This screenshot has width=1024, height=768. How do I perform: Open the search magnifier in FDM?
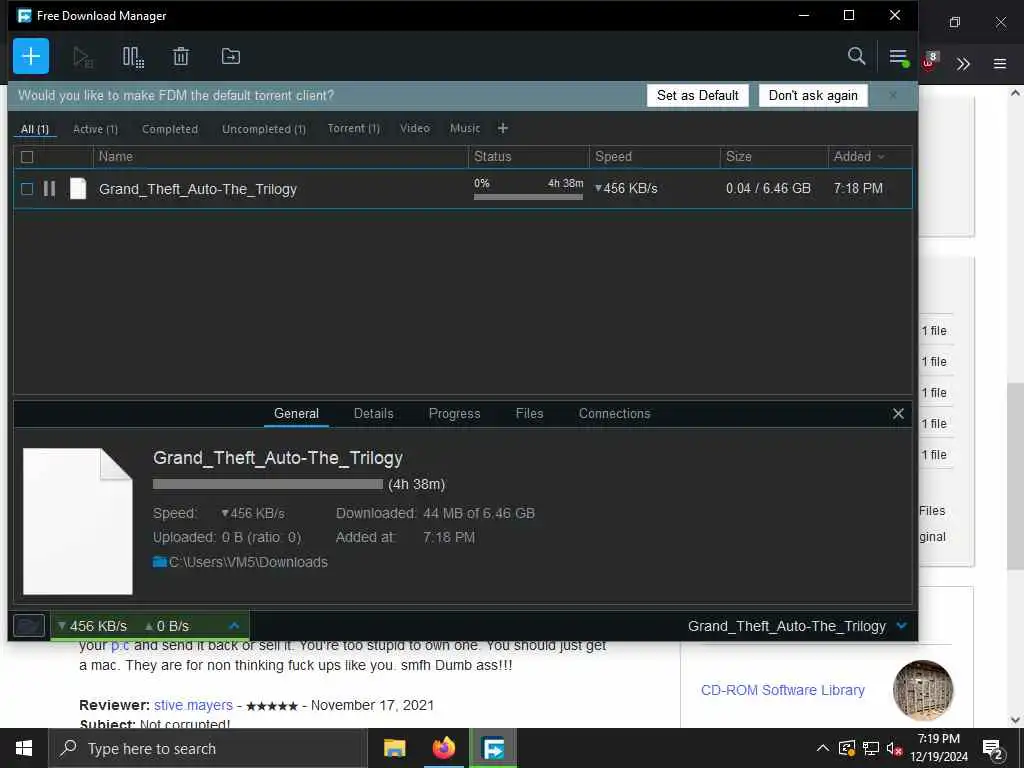[x=856, y=56]
